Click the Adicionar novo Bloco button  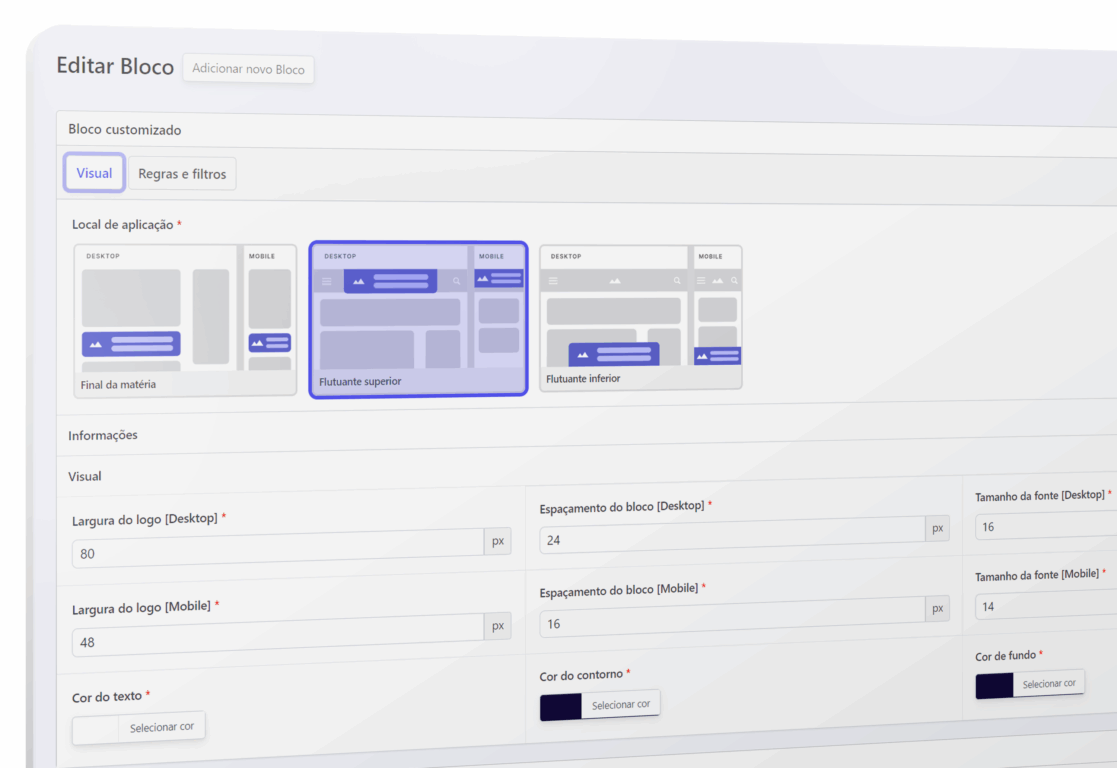click(x=248, y=69)
